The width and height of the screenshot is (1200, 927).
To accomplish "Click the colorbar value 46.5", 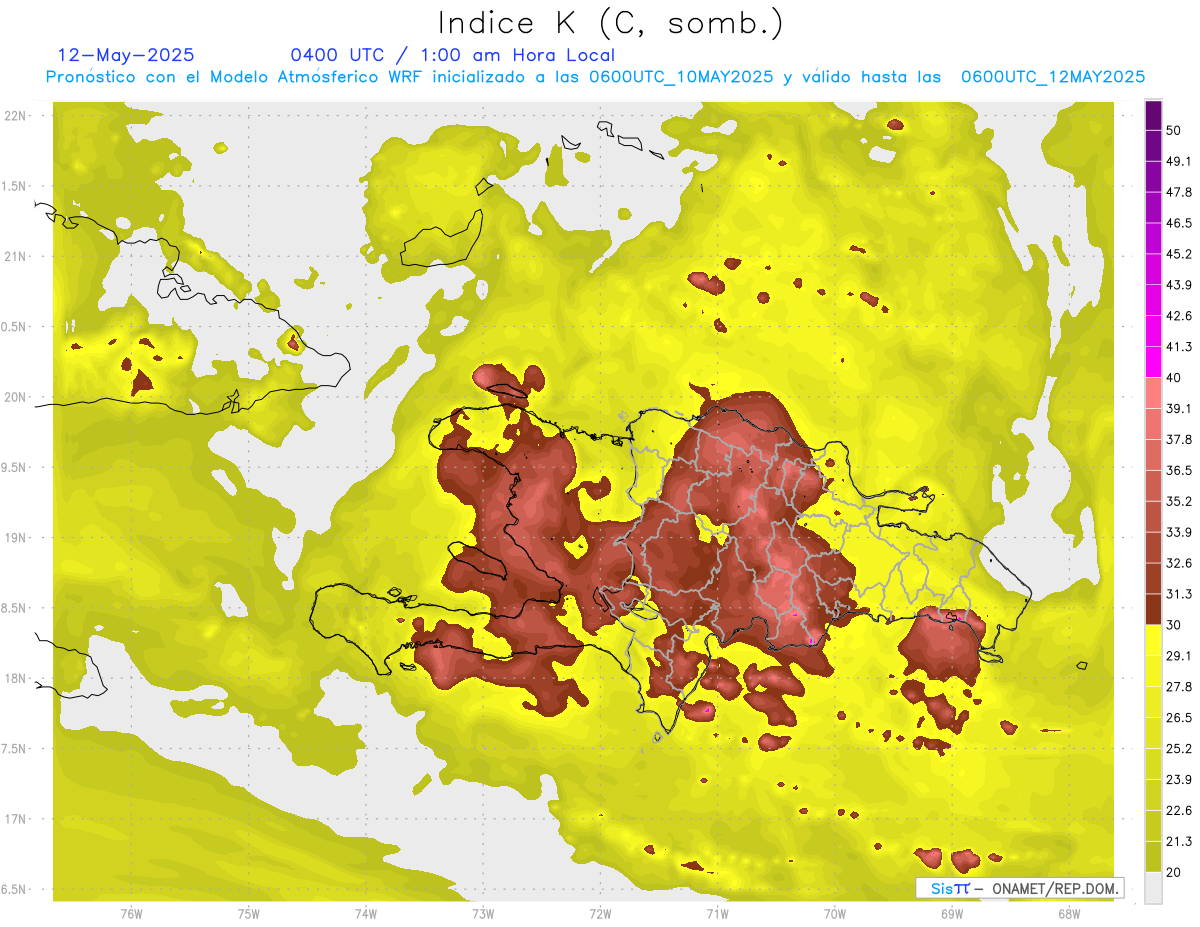I will point(1178,223).
